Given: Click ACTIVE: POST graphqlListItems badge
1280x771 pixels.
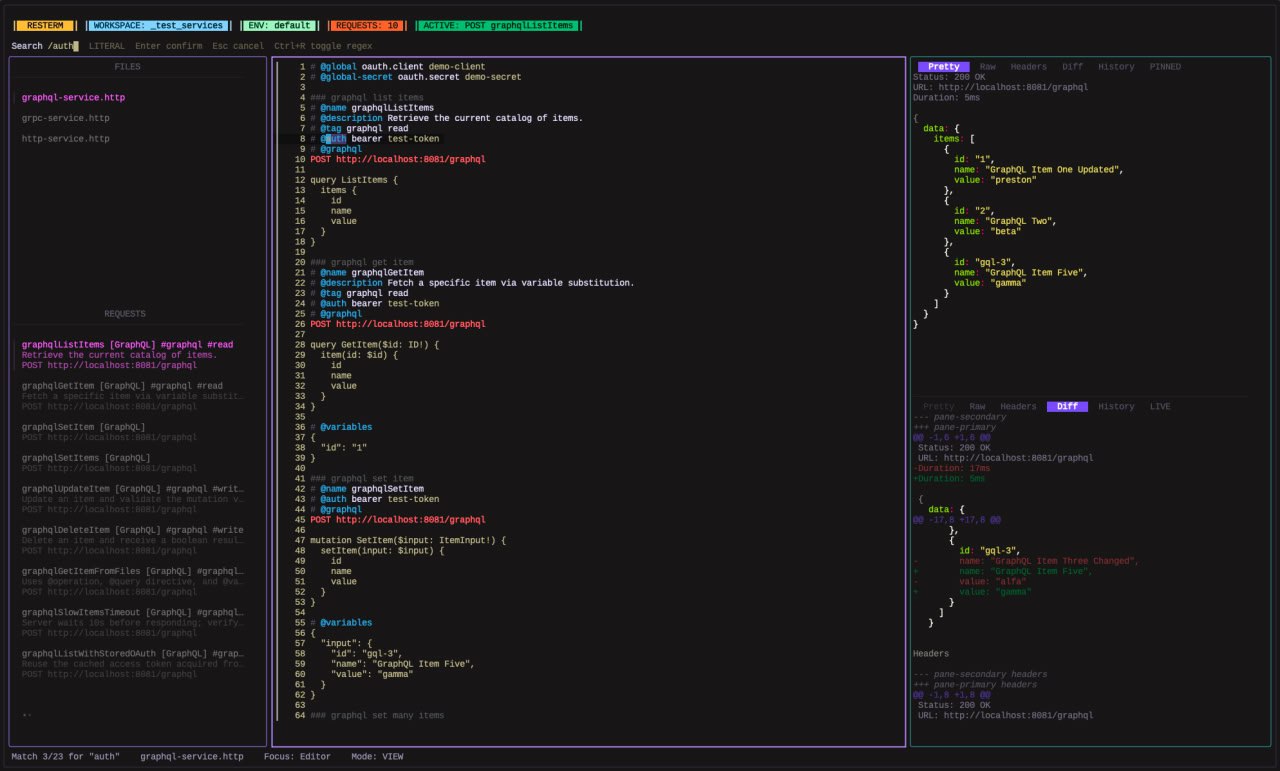Looking at the screenshot, I should tap(498, 25).
